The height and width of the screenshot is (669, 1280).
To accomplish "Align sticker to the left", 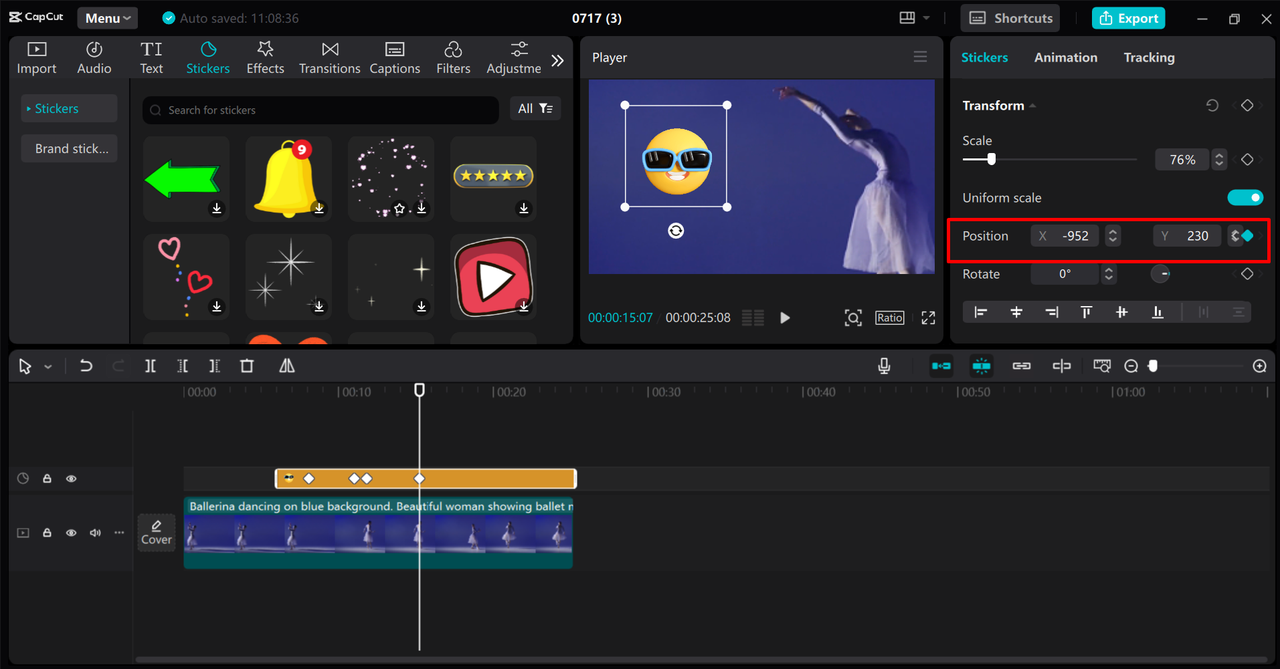I will point(981,312).
